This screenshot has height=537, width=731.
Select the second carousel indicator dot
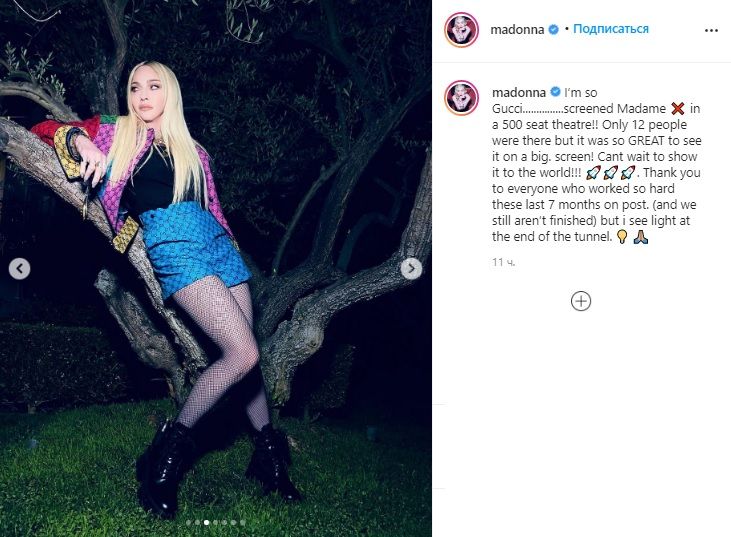click(197, 523)
